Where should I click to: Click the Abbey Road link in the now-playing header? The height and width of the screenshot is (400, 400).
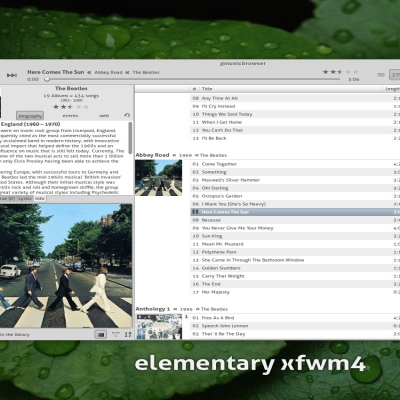[108, 72]
